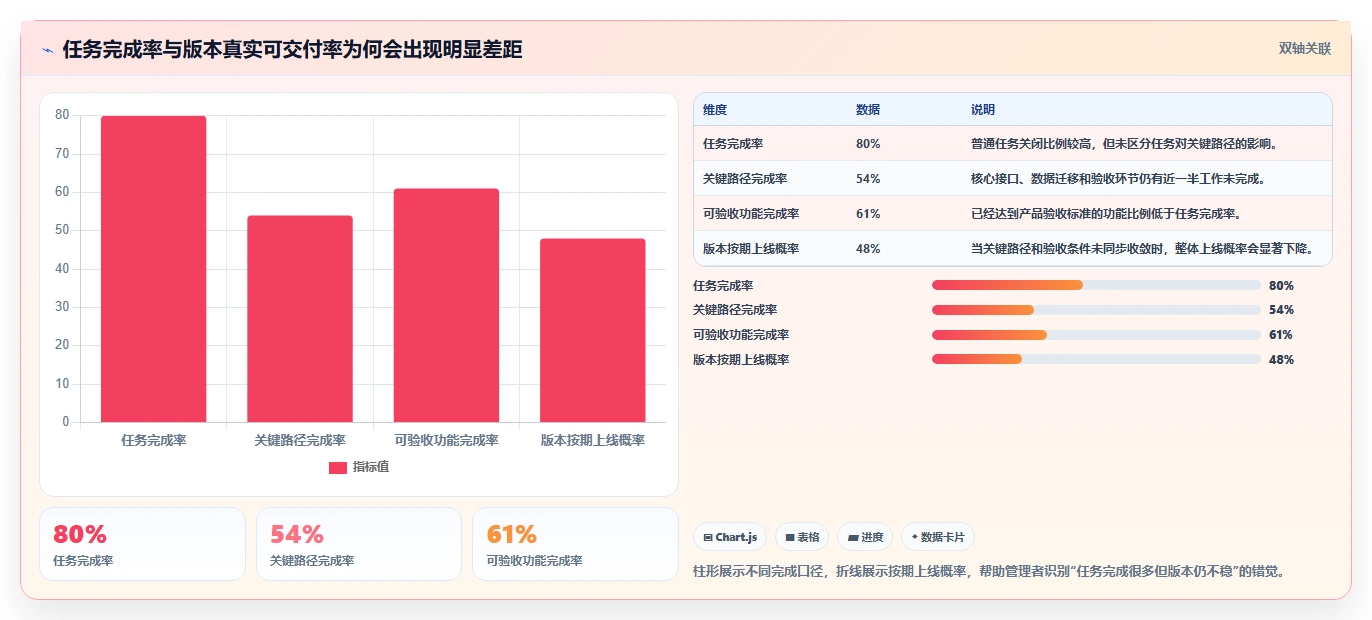Click the 数据 column header
This screenshot has height=620, width=1372.
[x=868, y=110]
